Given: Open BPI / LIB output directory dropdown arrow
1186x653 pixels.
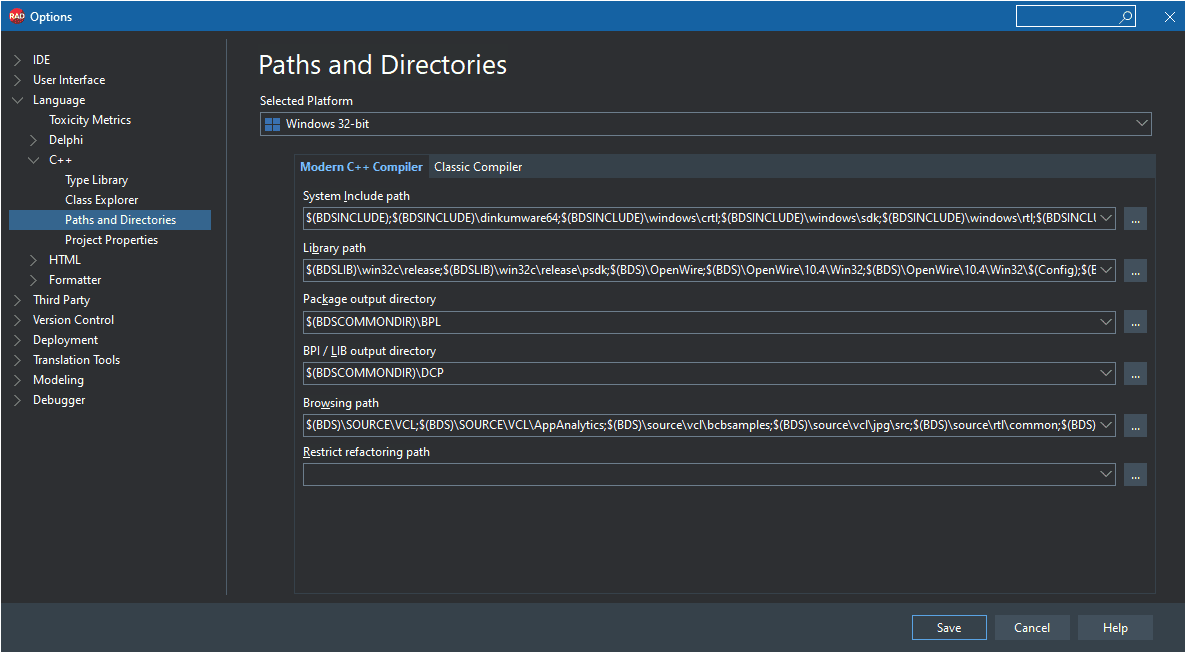Looking at the screenshot, I should coord(1106,373).
